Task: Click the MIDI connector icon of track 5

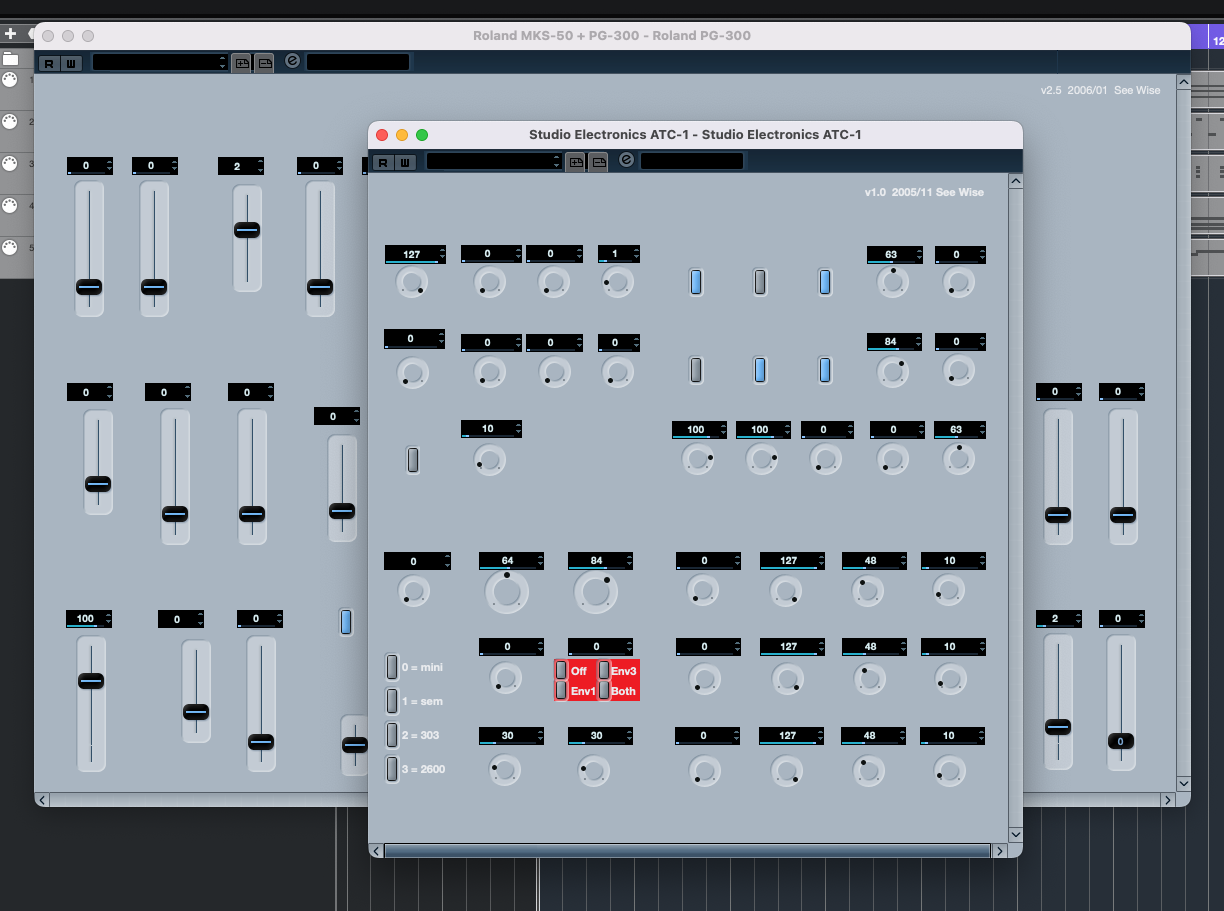Action: pos(10,248)
